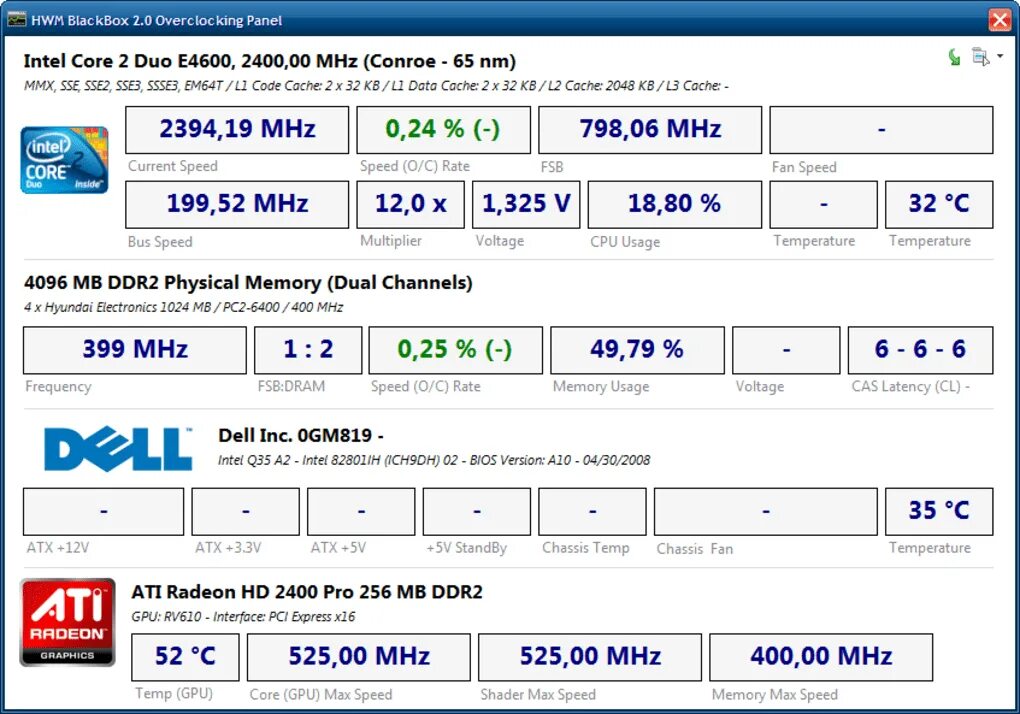Click the 6 - 6 - 6 CAS Latency box
The width and height of the screenshot is (1020, 714).
tap(920, 350)
